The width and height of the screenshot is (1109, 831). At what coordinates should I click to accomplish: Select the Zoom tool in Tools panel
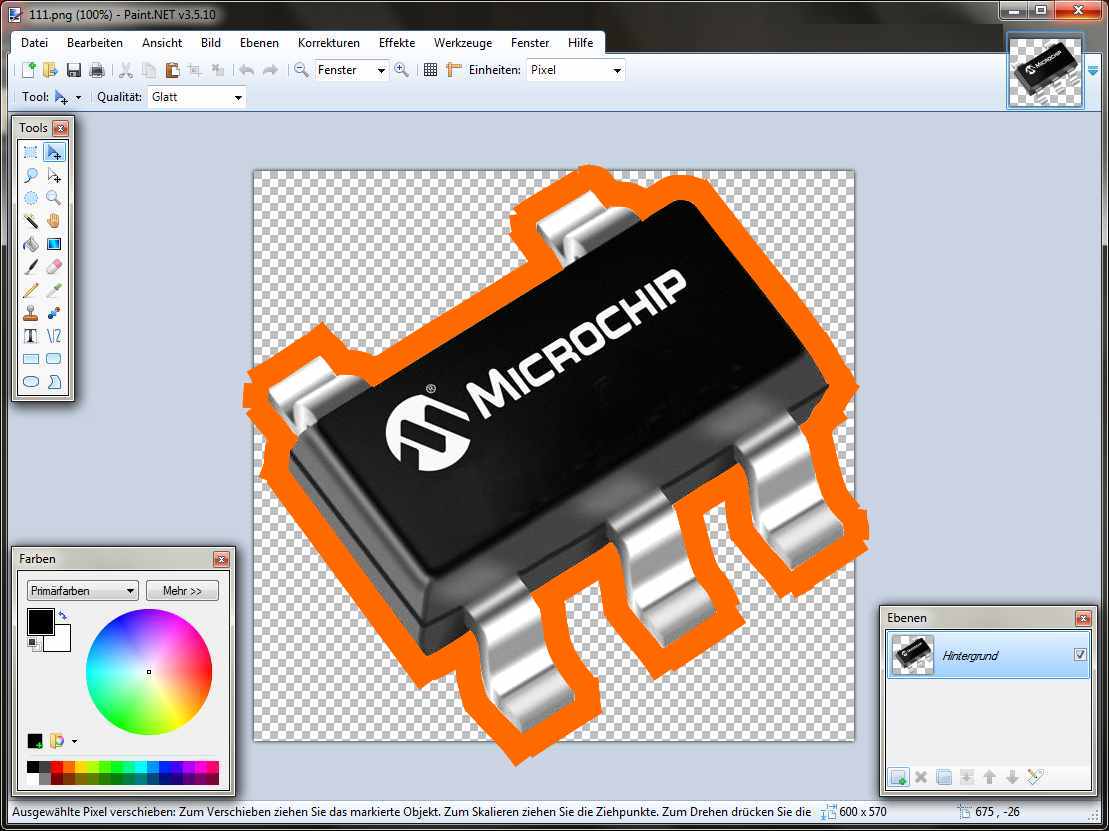(x=54, y=198)
